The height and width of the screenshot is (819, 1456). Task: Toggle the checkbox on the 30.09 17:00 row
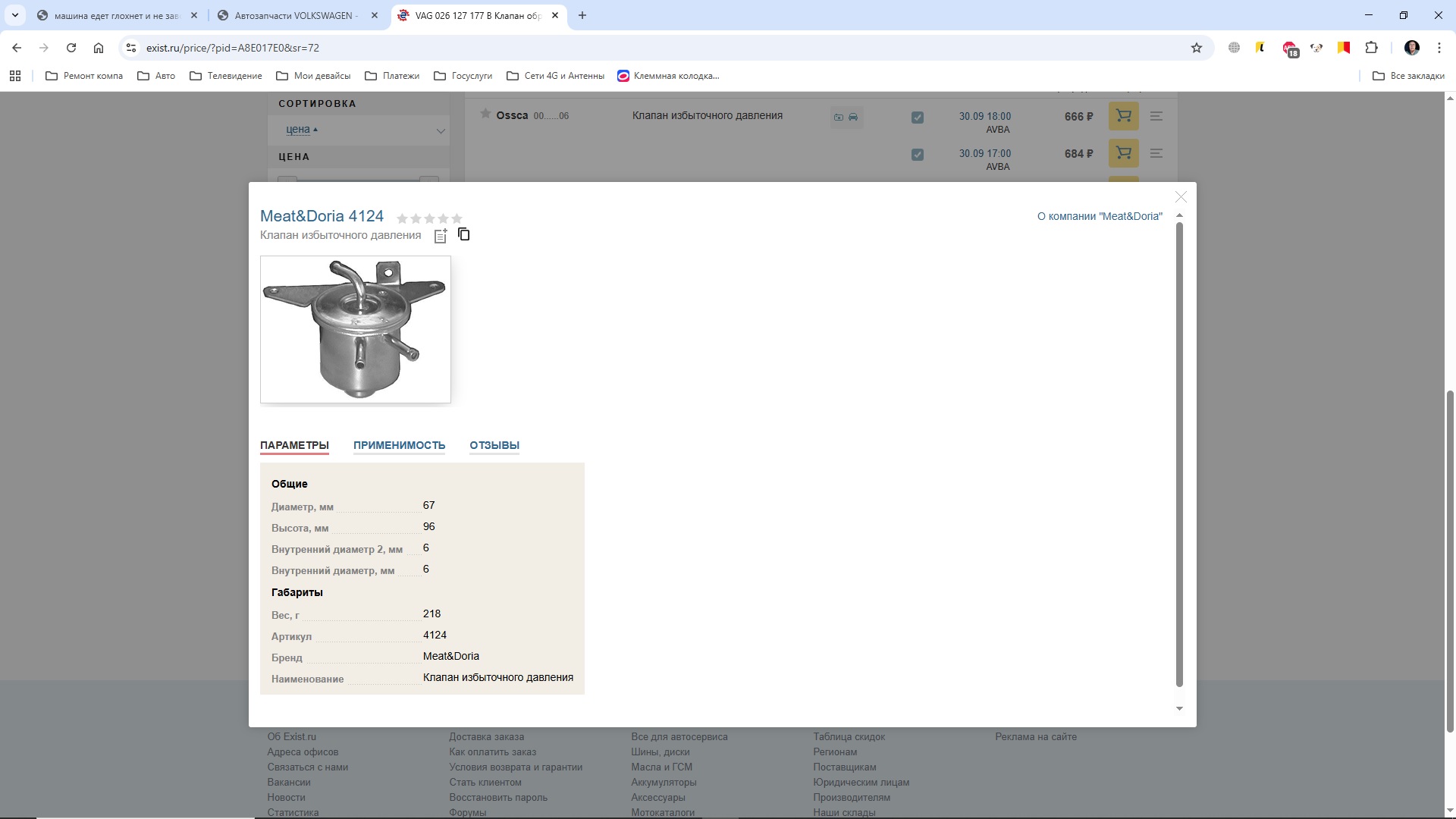pyautogui.click(x=918, y=155)
